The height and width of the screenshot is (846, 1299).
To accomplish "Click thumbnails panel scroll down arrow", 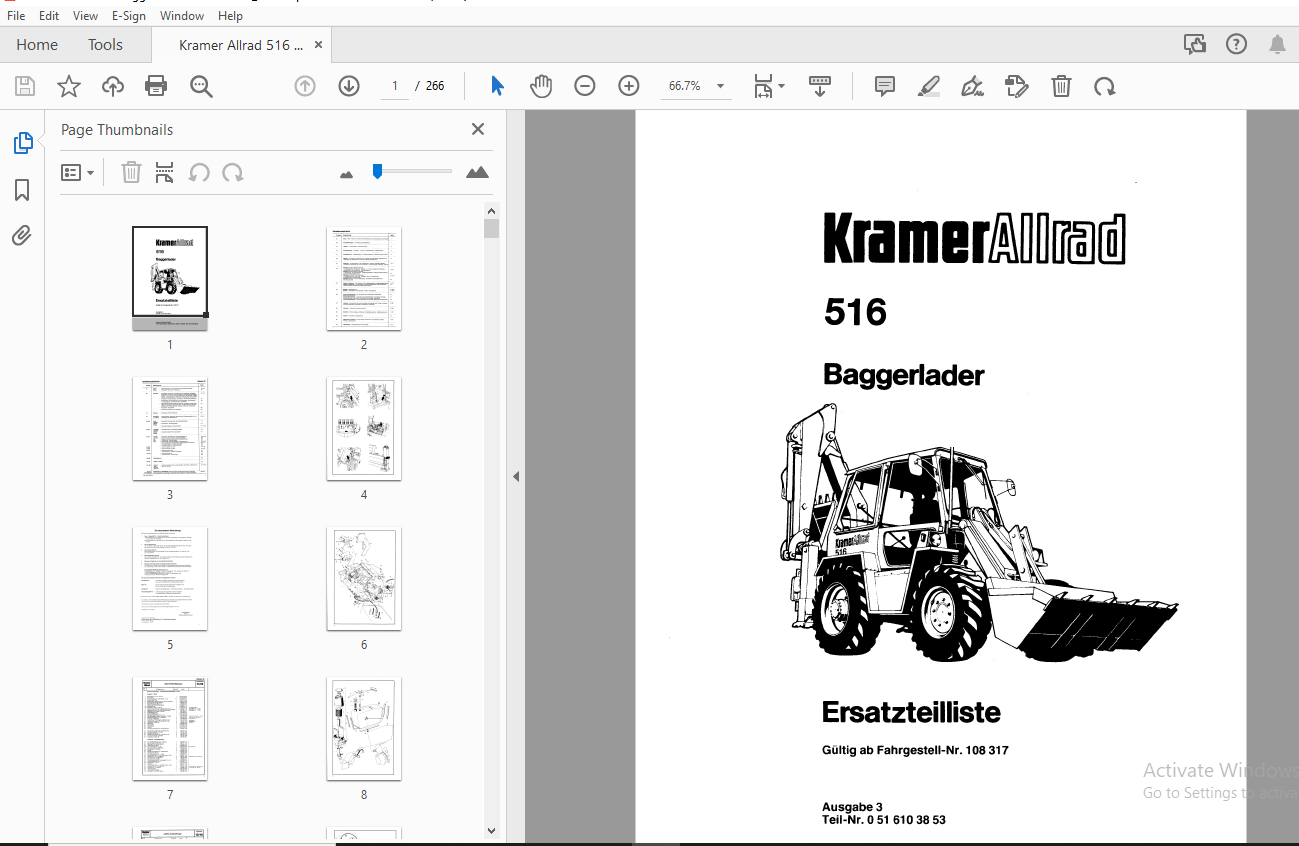I will point(491,830).
